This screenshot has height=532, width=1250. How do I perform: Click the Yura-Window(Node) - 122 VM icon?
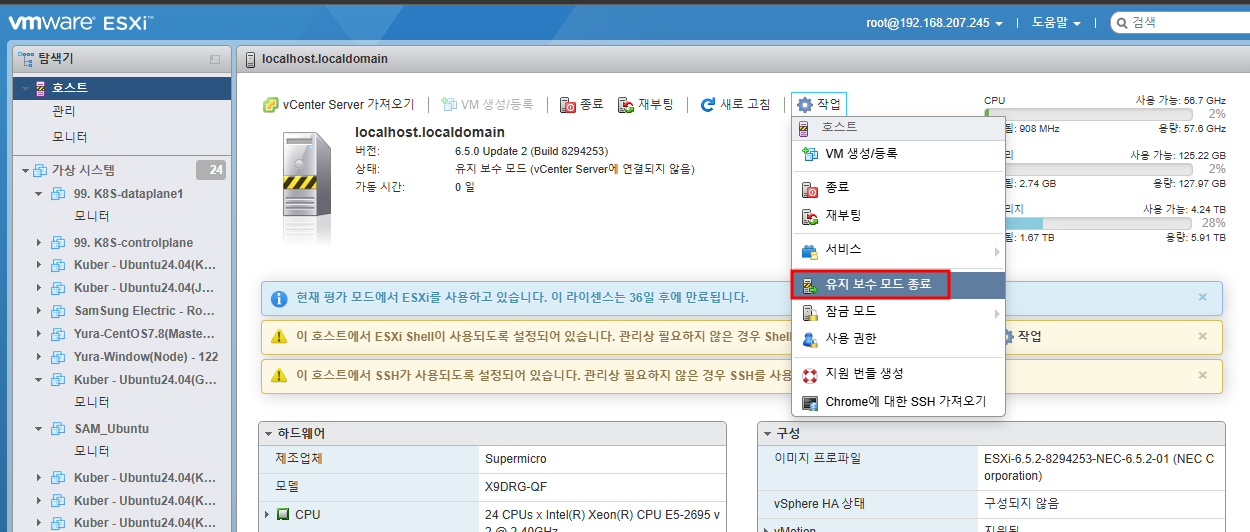(58, 357)
